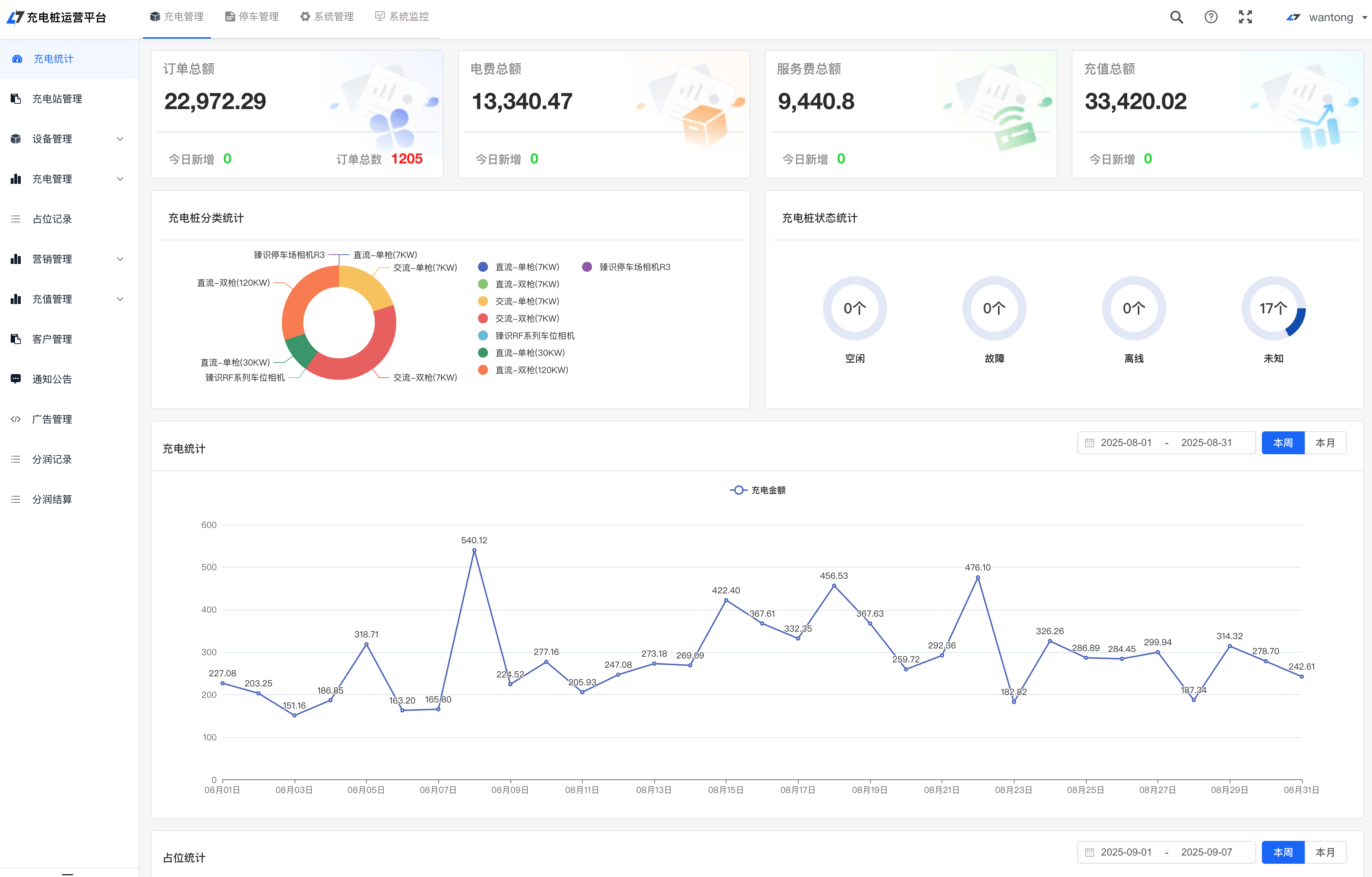Click the 充电桩运营平台 logo icon
This screenshot has width=1372, height=877.
(x=15, y=17)
